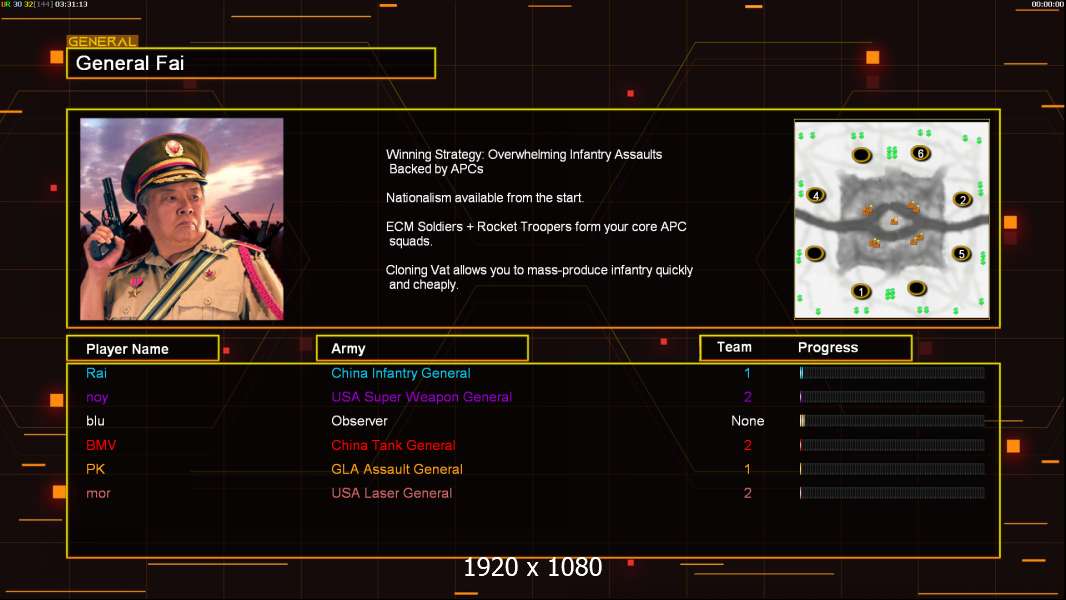Click the Winning Strategy description line

[523, 162]
